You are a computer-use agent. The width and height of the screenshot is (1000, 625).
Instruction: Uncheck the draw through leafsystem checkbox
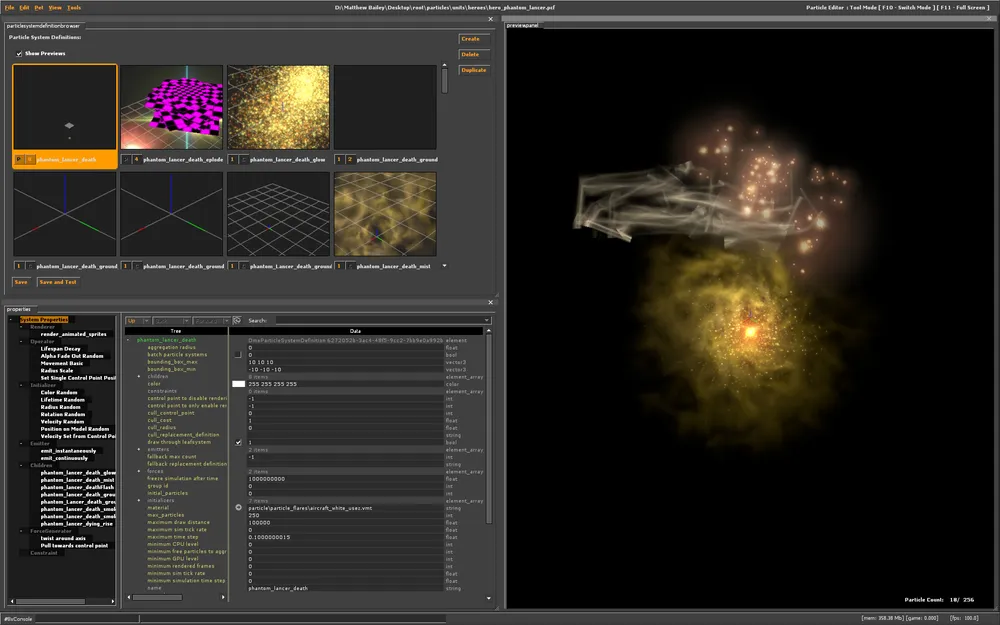pos(238,442)
